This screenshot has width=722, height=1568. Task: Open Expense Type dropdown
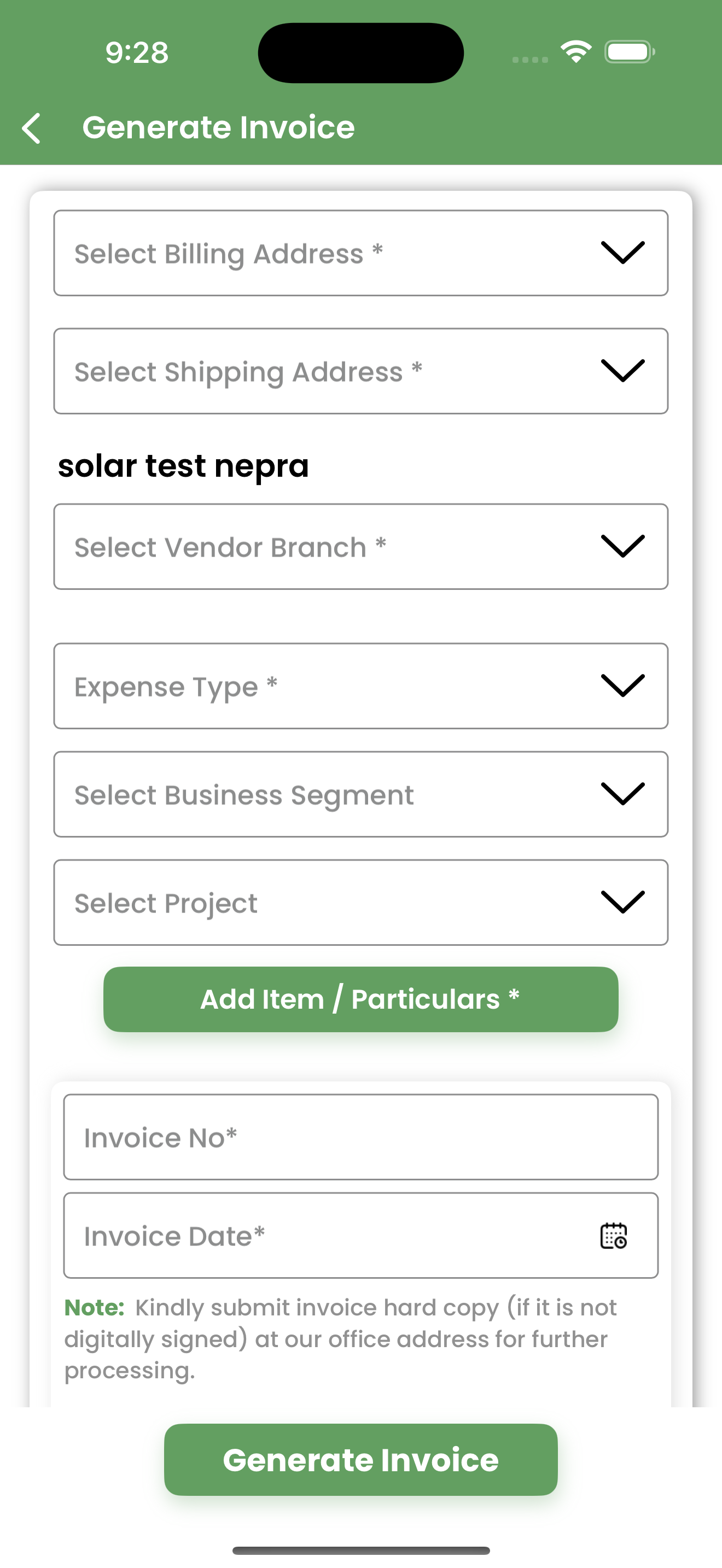[x=361, y=686]
